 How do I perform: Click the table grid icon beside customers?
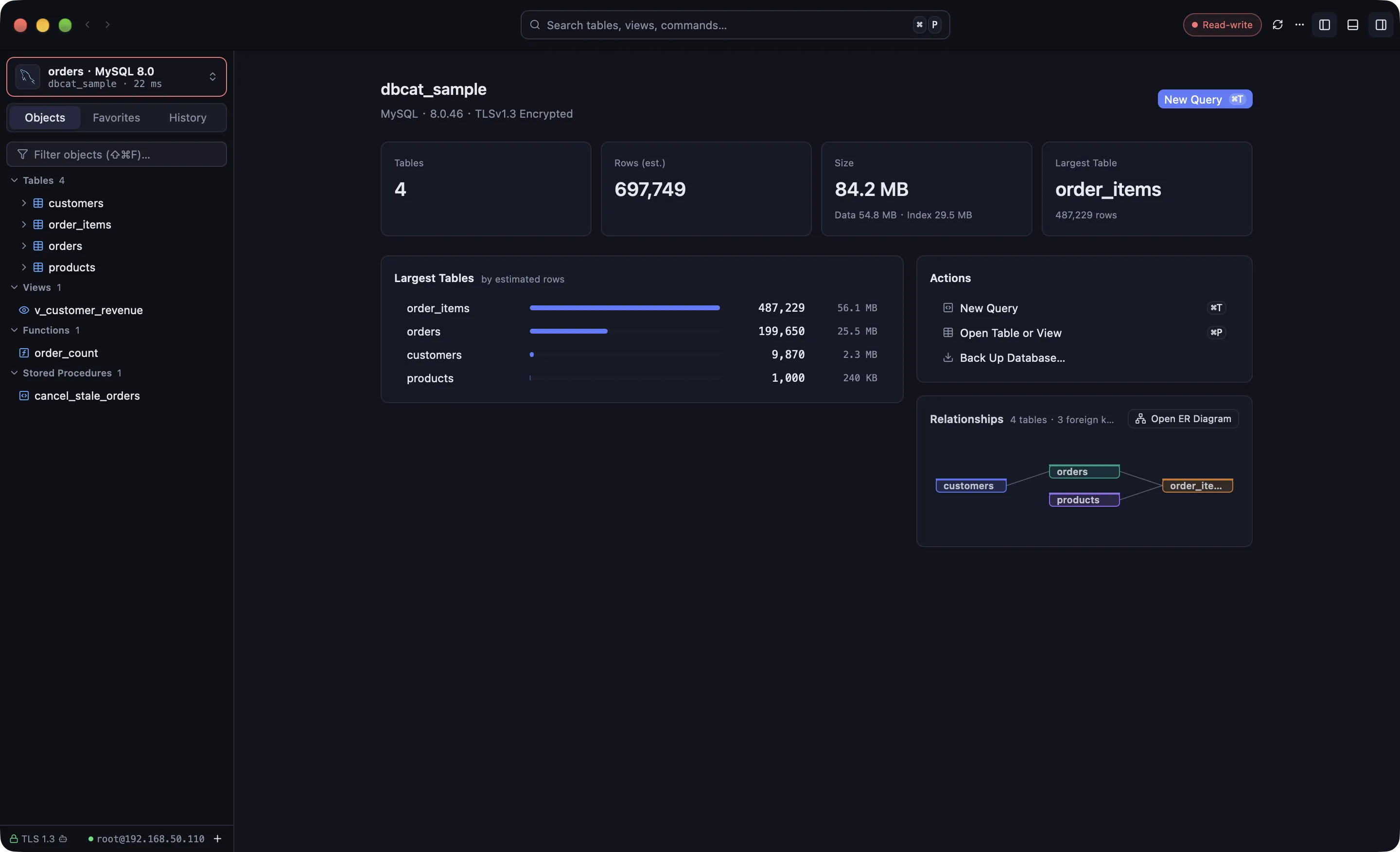point(38,203)
